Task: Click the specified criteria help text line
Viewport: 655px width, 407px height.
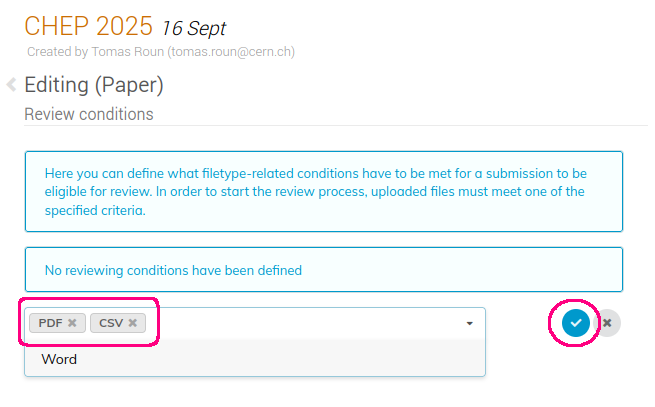Action: (95, 210)
